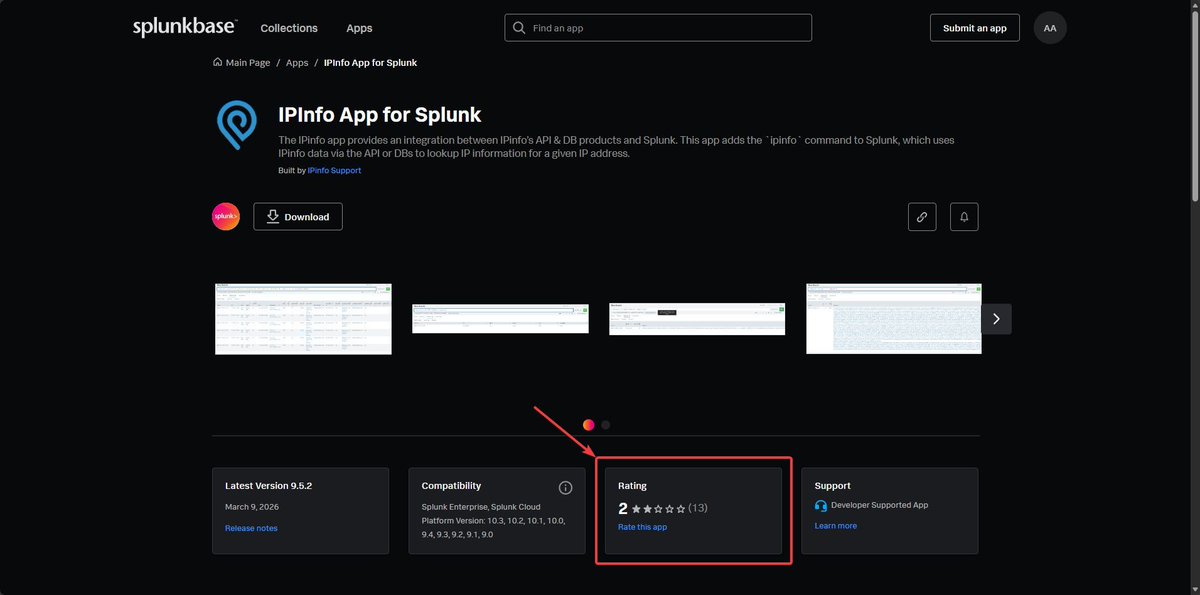
Task: Click the home icon in the breadcrumb
Action: click(218, 62)
